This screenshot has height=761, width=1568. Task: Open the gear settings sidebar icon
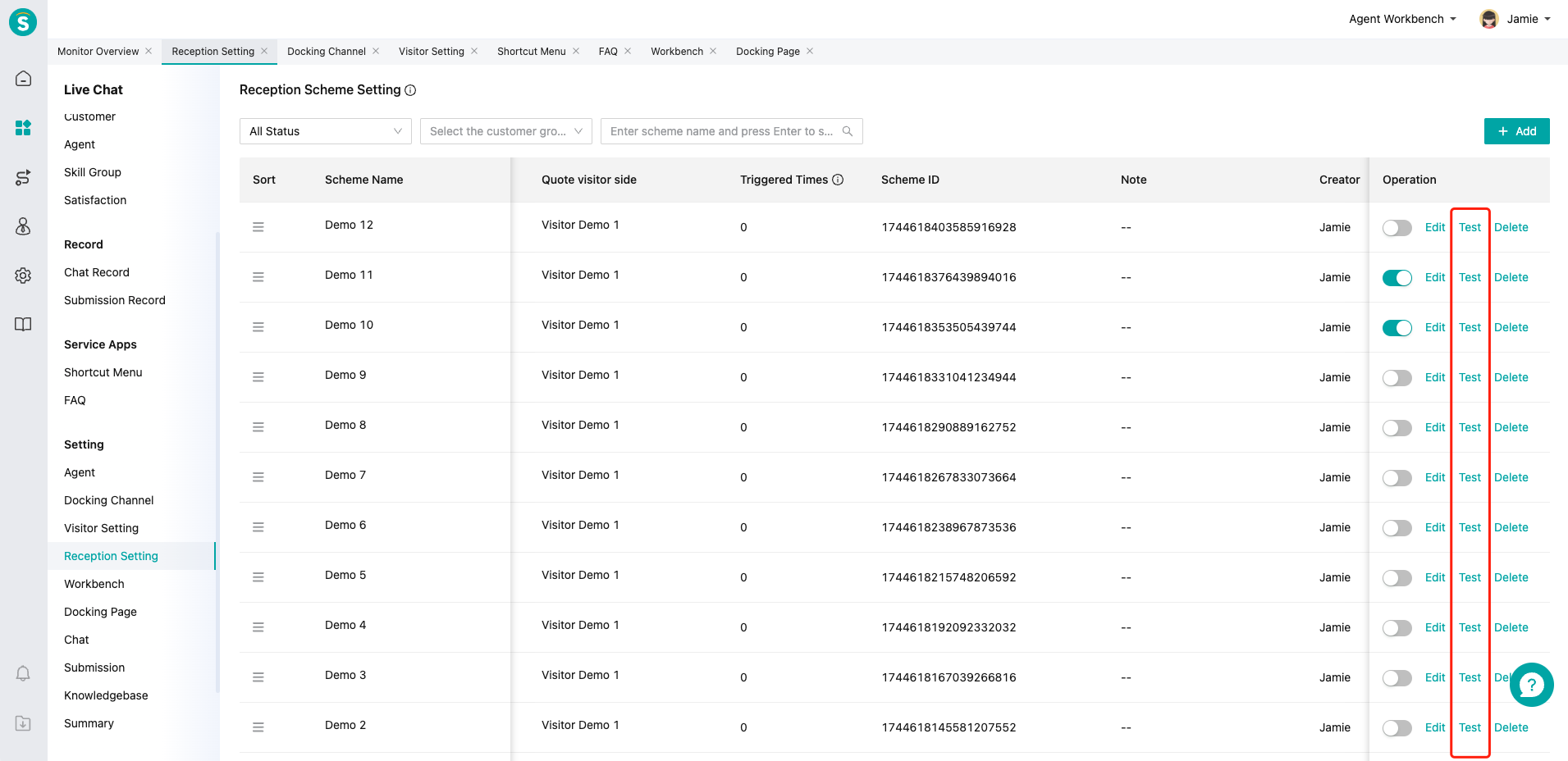23,276
